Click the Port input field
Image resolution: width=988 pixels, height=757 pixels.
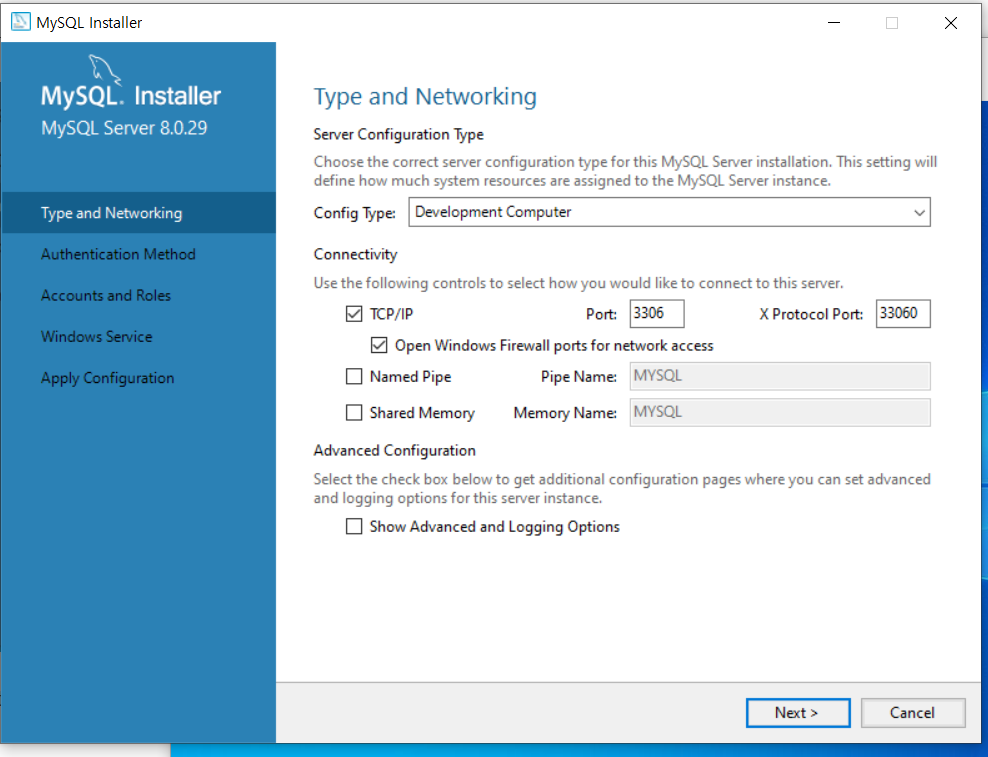pyautogui.click(x=657, y=314)
